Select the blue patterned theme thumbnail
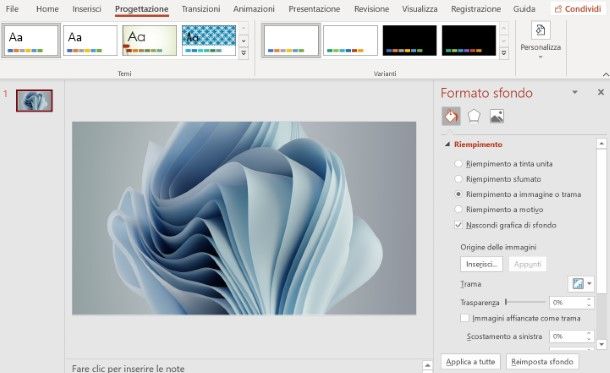The width and height of the screenshot is (610, 373). 209,40
